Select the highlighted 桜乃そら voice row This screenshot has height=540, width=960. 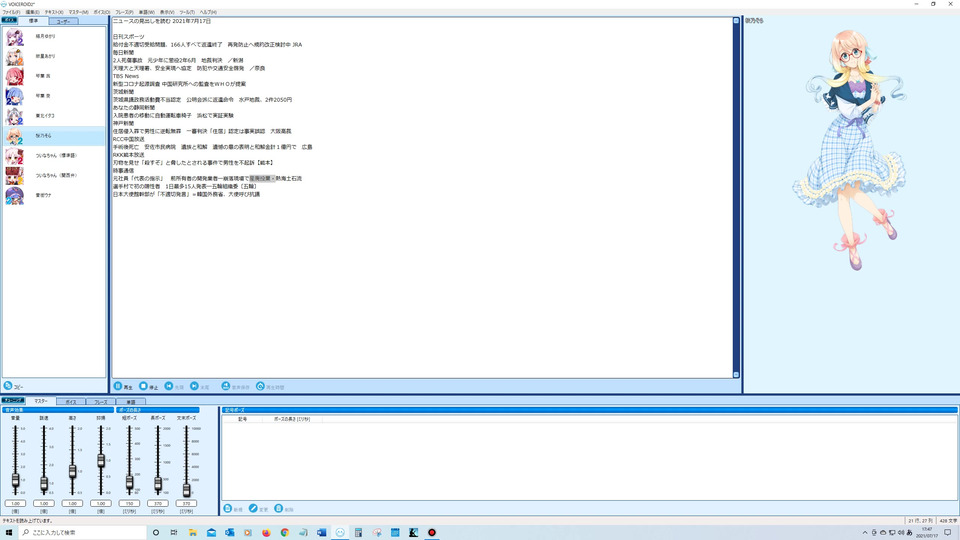(54, 136)
